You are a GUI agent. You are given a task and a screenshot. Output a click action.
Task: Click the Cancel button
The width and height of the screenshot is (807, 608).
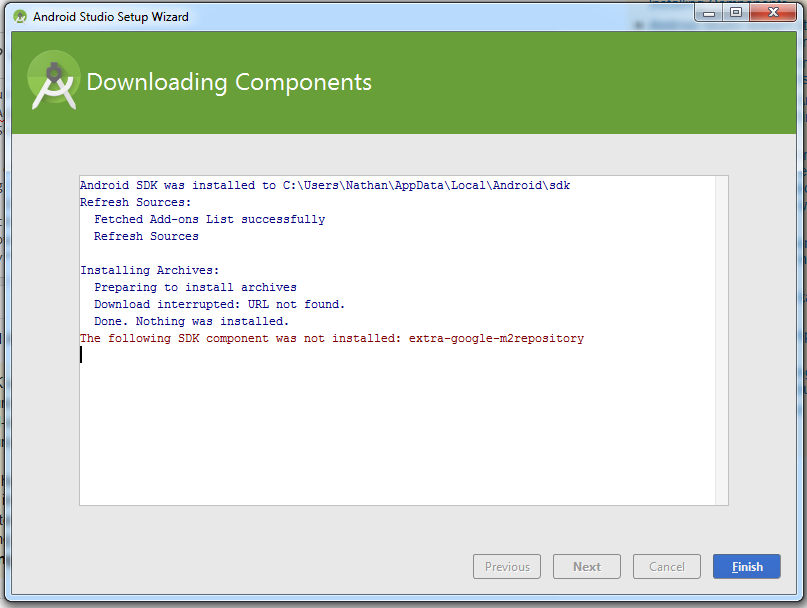666,566
